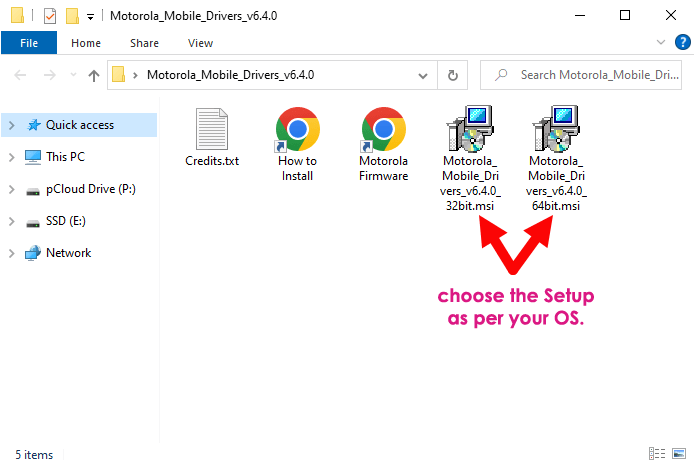Click the SSD (E:) drive icon
The image size is (695, 467).
pos(33,223)
